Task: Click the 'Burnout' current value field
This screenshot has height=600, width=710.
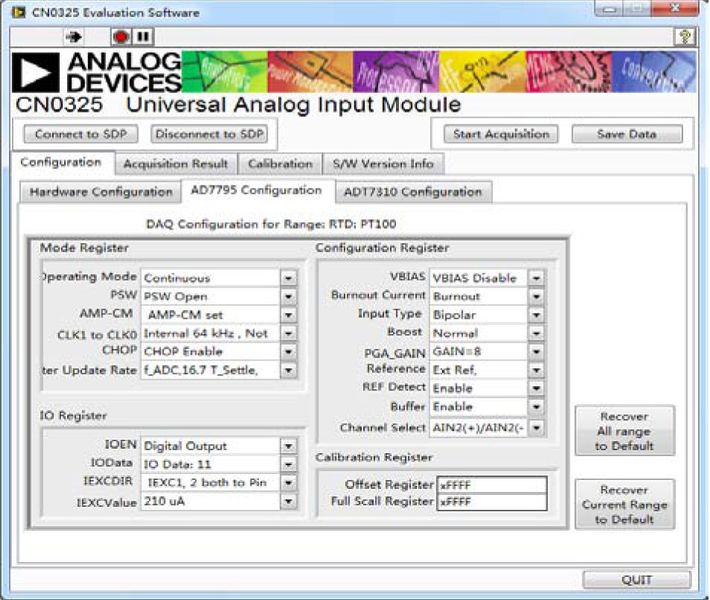Action: point(479,297)
